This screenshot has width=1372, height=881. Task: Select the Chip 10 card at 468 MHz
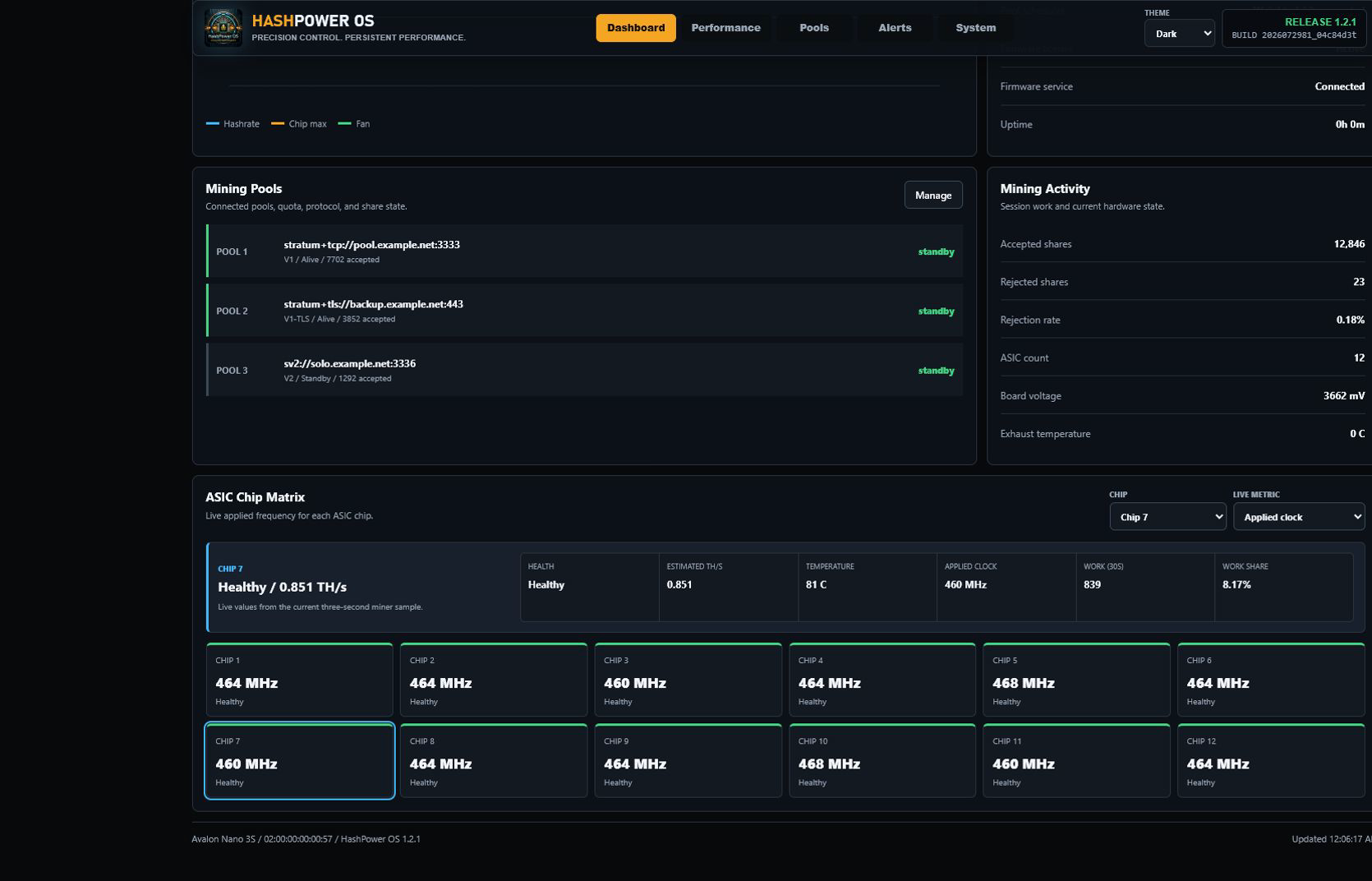(882, 760)
